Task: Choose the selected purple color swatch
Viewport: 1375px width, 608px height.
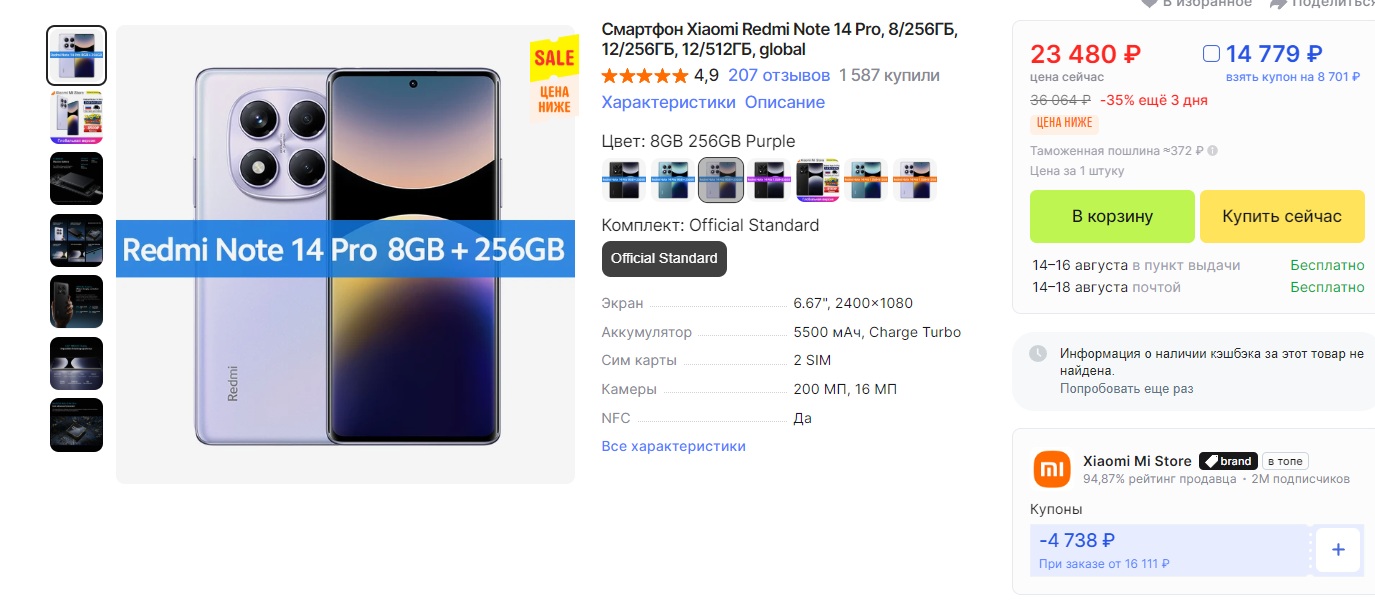Action: (x=720, y=180)
